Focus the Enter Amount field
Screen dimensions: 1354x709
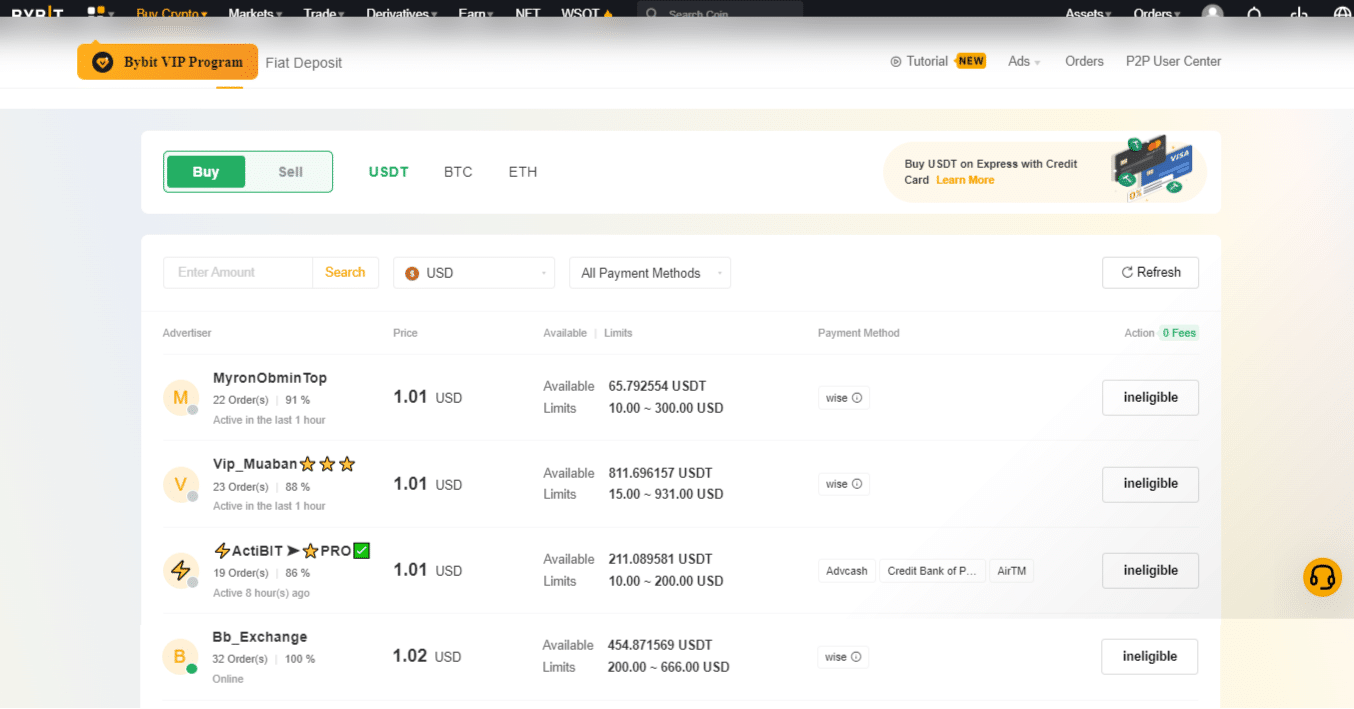pyautogui.click(x=238, y=272)
